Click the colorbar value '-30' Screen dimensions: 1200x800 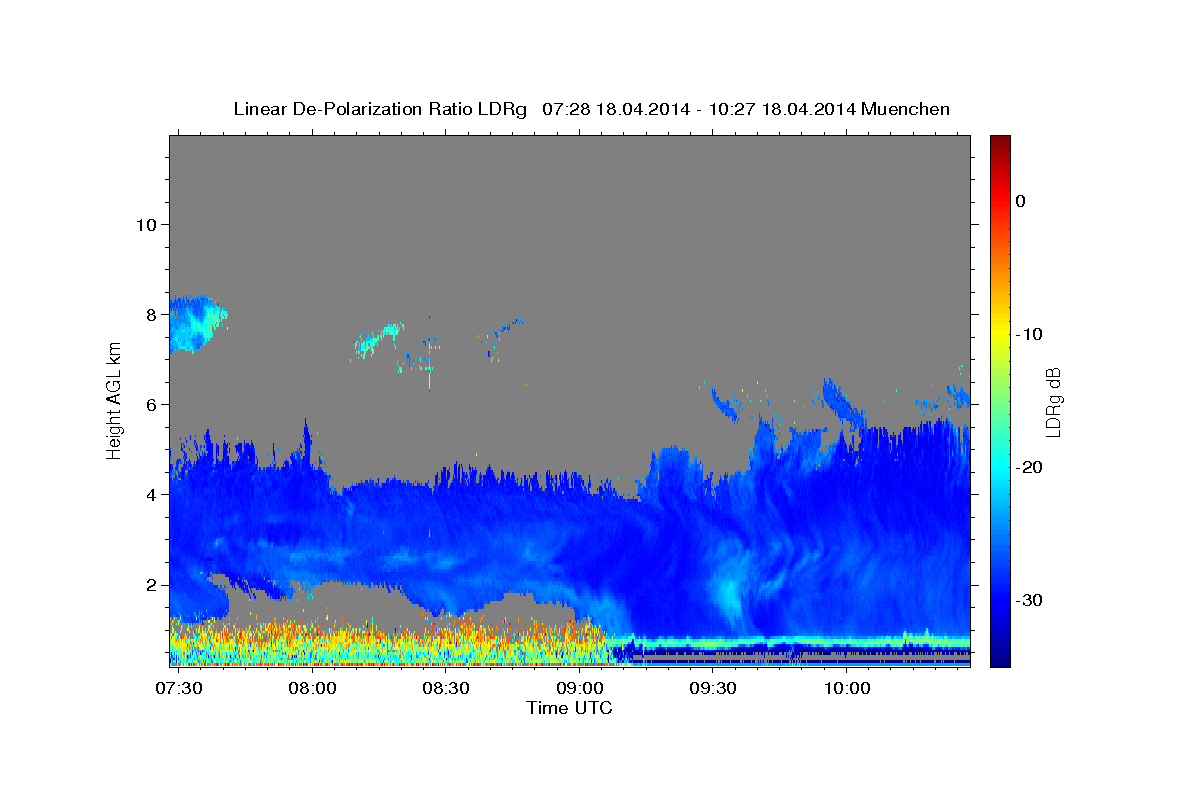pos(1029,600)
